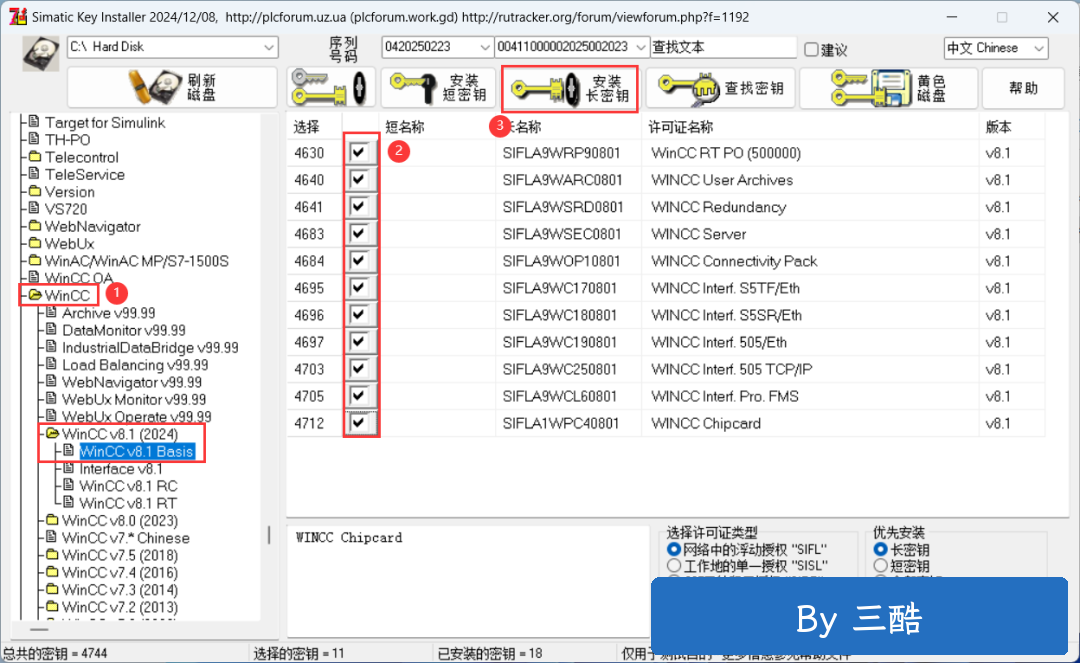Open the 中文 Chinese language dropdown
This screenshot has height=663, width=1080.
click(x=1039, y=48)
